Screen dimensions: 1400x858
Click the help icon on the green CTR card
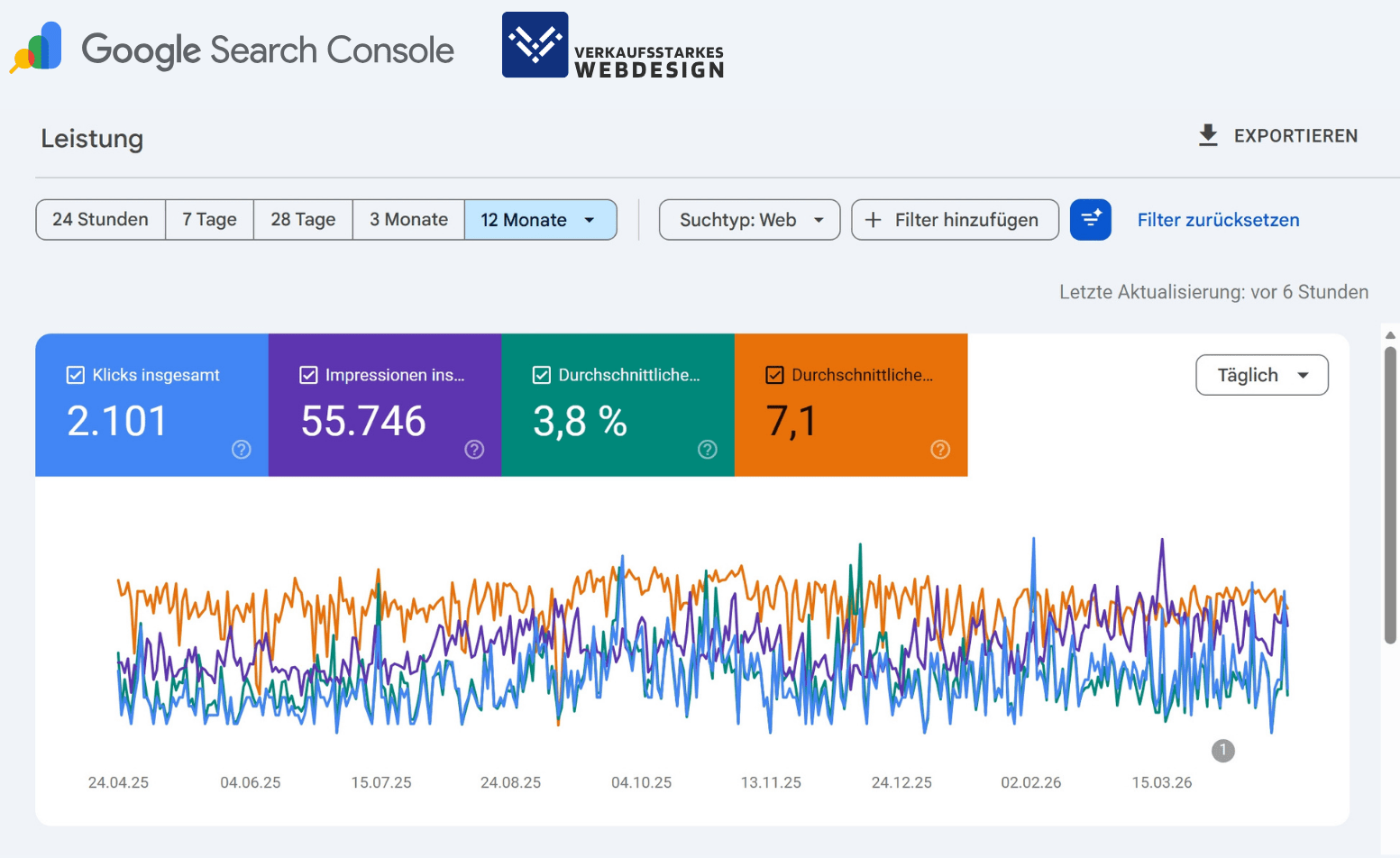coord(707,449)
